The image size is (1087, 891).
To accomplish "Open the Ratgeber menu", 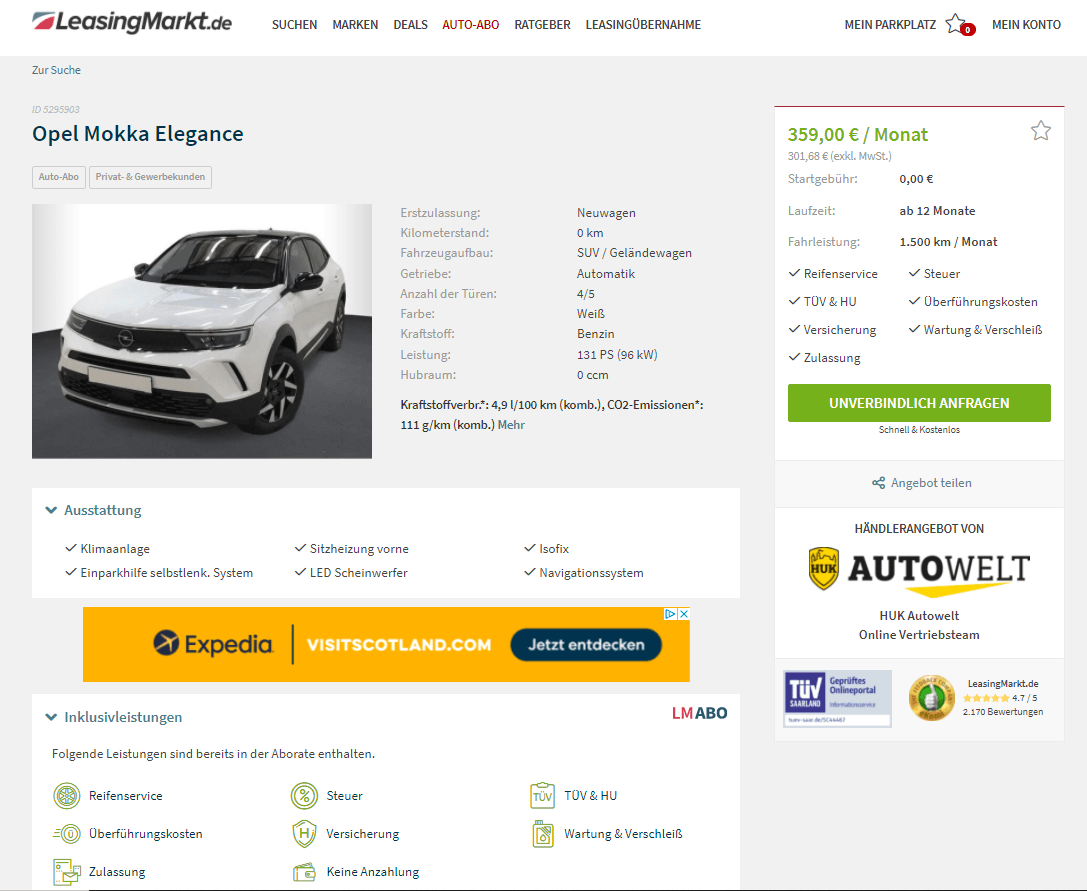I will (x=542, y=25).
